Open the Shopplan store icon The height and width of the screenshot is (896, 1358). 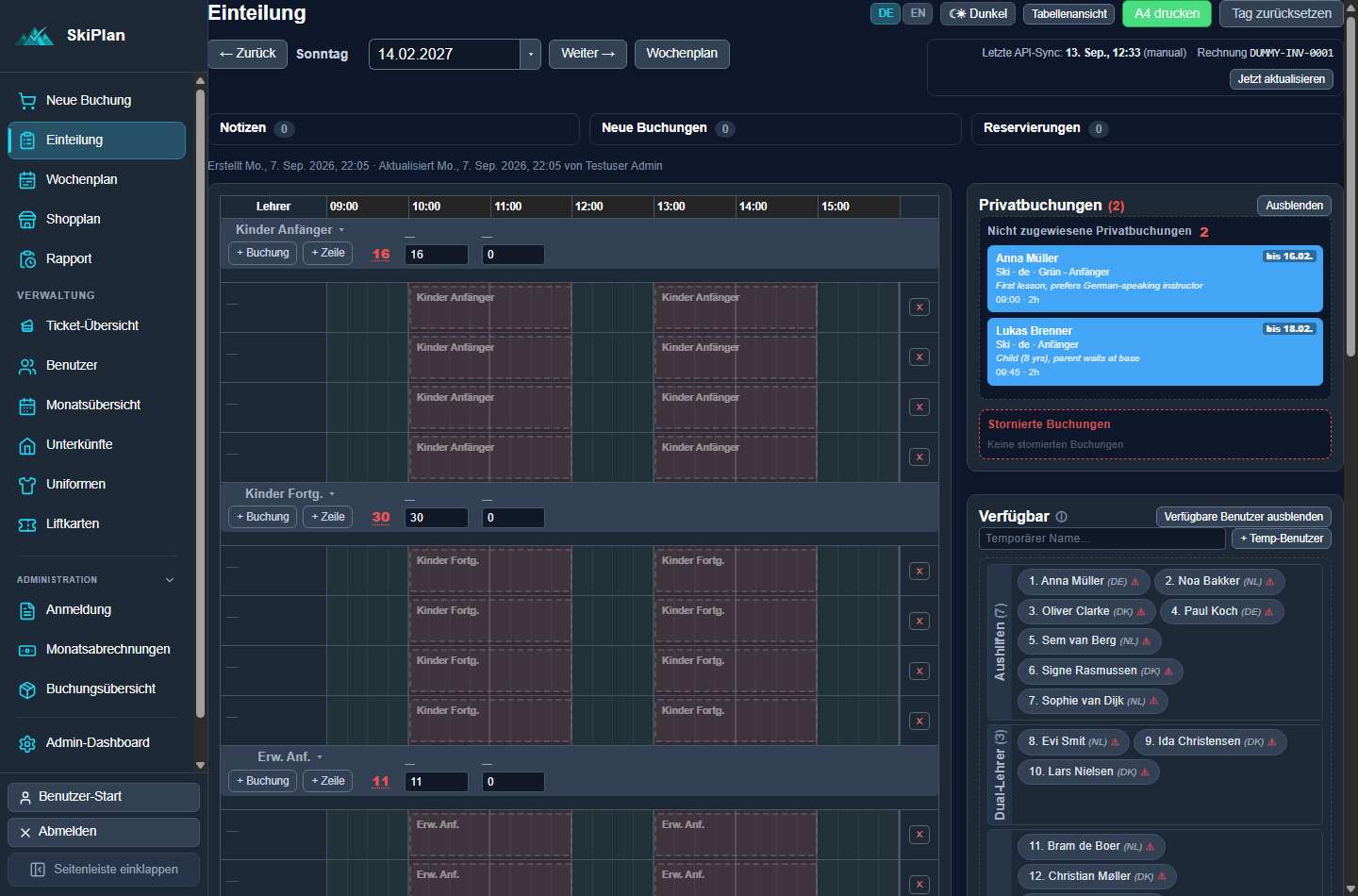[27, 219]
